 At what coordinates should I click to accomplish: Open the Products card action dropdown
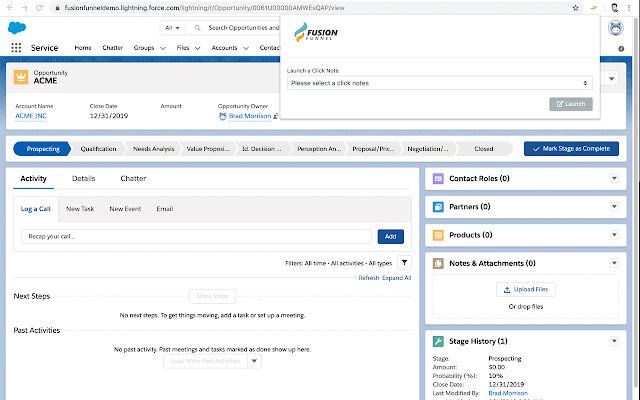click(x=614, y=235)
